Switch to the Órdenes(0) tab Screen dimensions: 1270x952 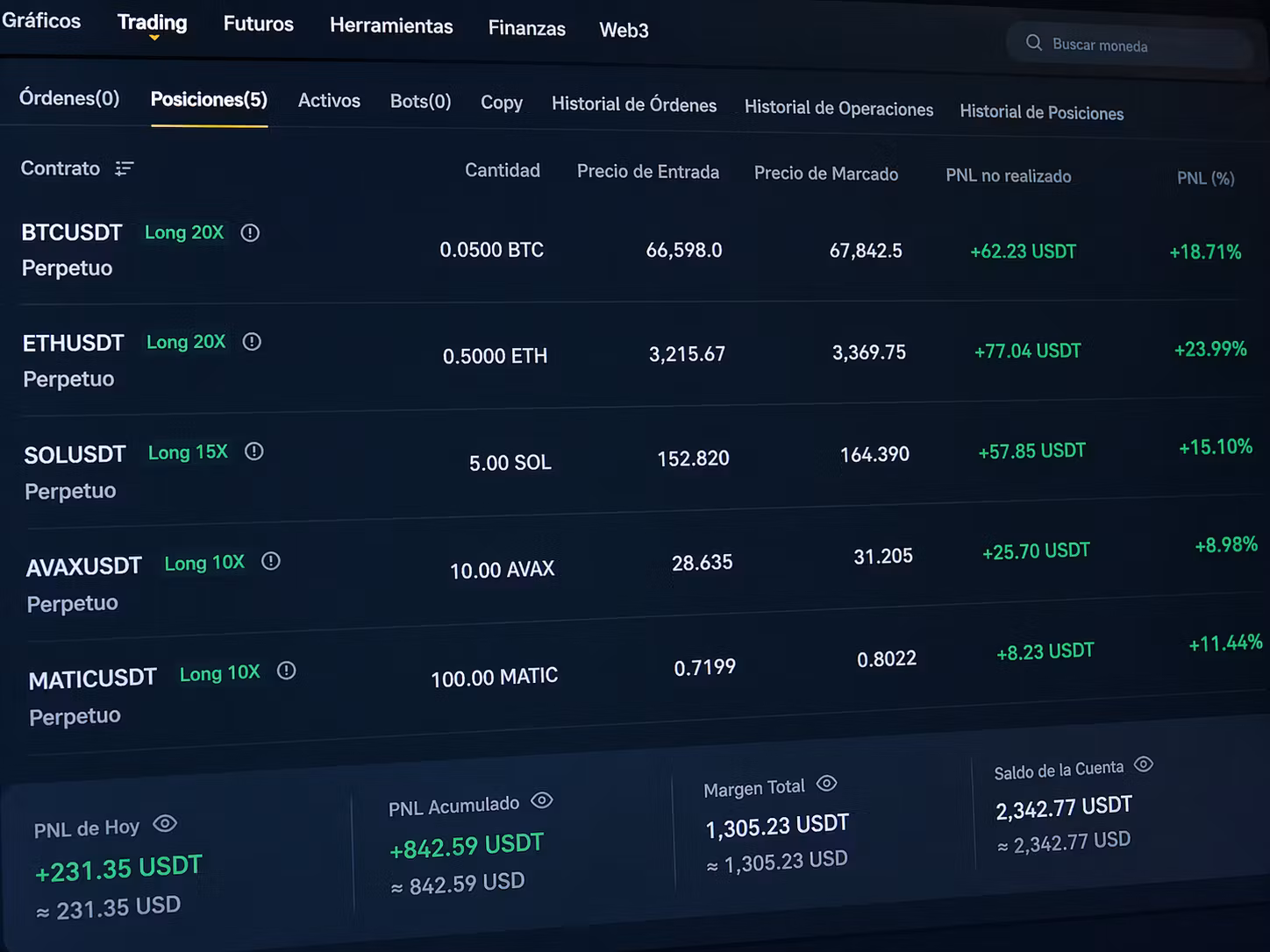[69, 98]
